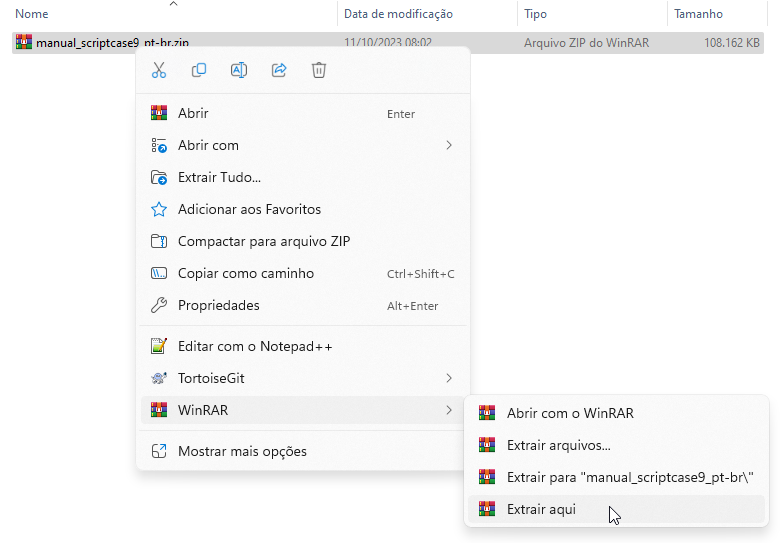Screen dimensions: 782x543
Task: Click the Ctrl+Shift+C shortcut label
Action: (x=420, y=274)
